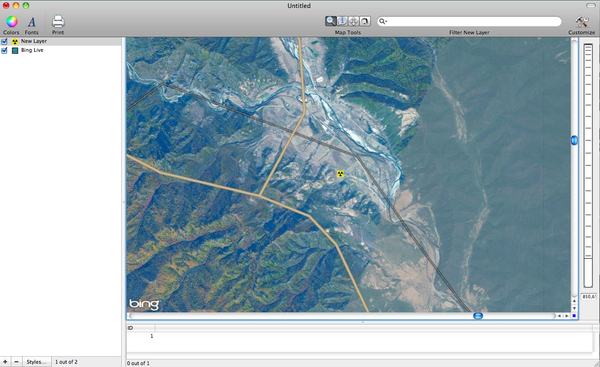The width and height of the screenshot is (600, 367).
Task: Open search options dropdown in filter field
Action: click(383, 21)
